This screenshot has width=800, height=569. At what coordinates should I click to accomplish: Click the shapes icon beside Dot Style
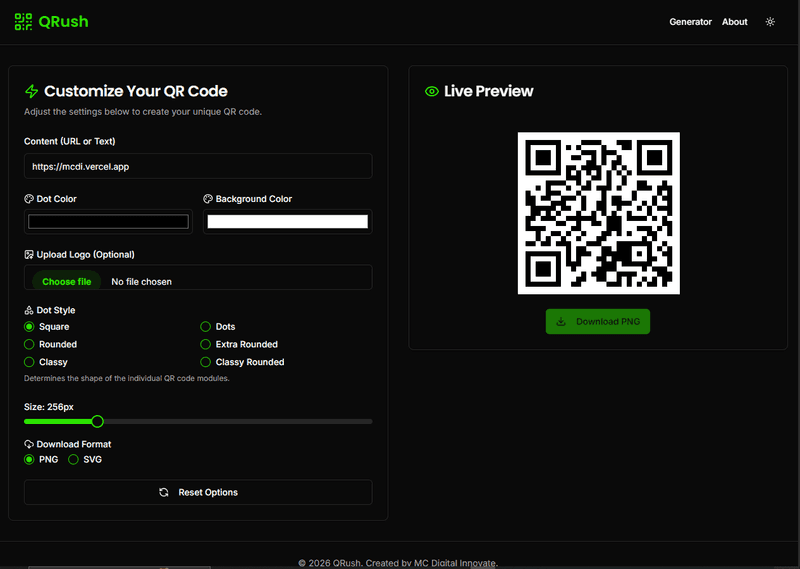29,310
